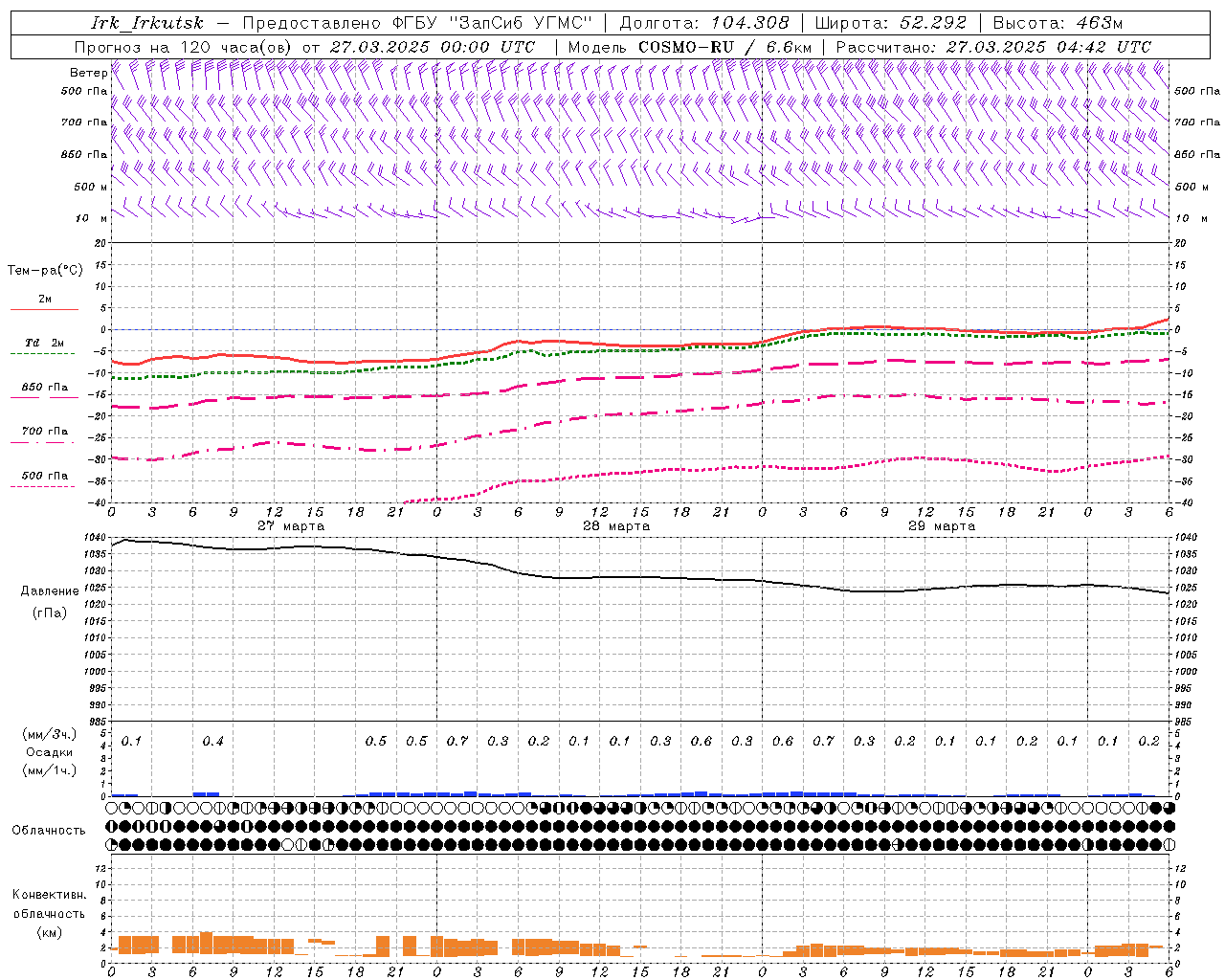Select the elevation text Высота: 463м
The width and height of the screenshot is (1225, 980).
click(x=1058, y=23)
